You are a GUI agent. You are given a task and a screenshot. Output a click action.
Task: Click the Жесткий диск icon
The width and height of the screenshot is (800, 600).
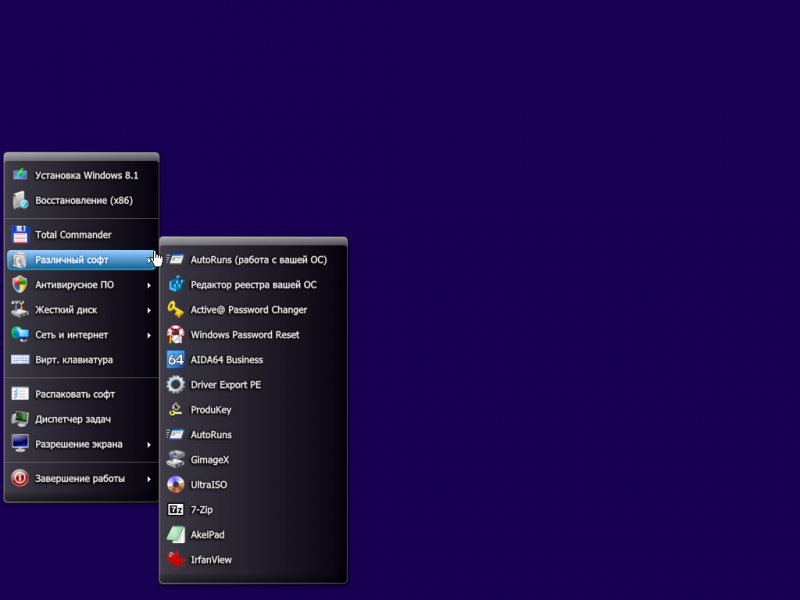[20, 310]
